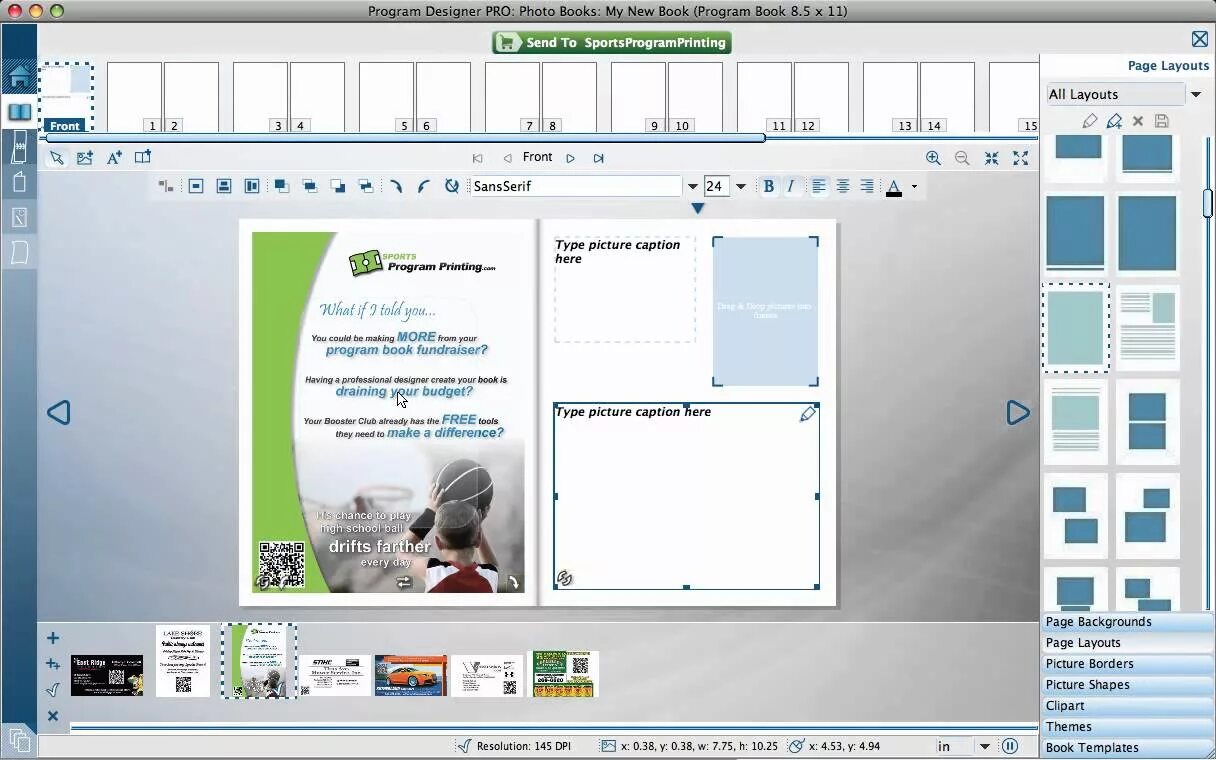The image size is (1216, 760).
Task: Toggle bold text formatting
Action: pyautogui.click(x=768, y=186)
